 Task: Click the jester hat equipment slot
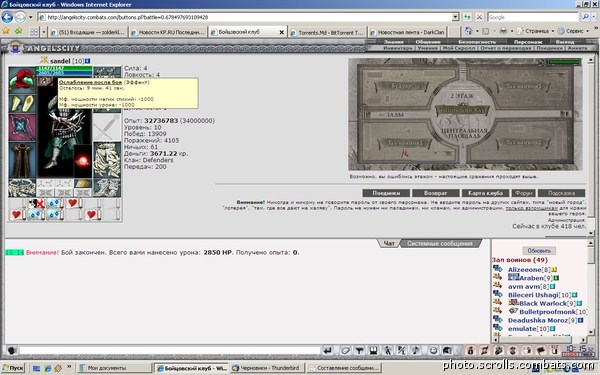click(x=22, y=80)
